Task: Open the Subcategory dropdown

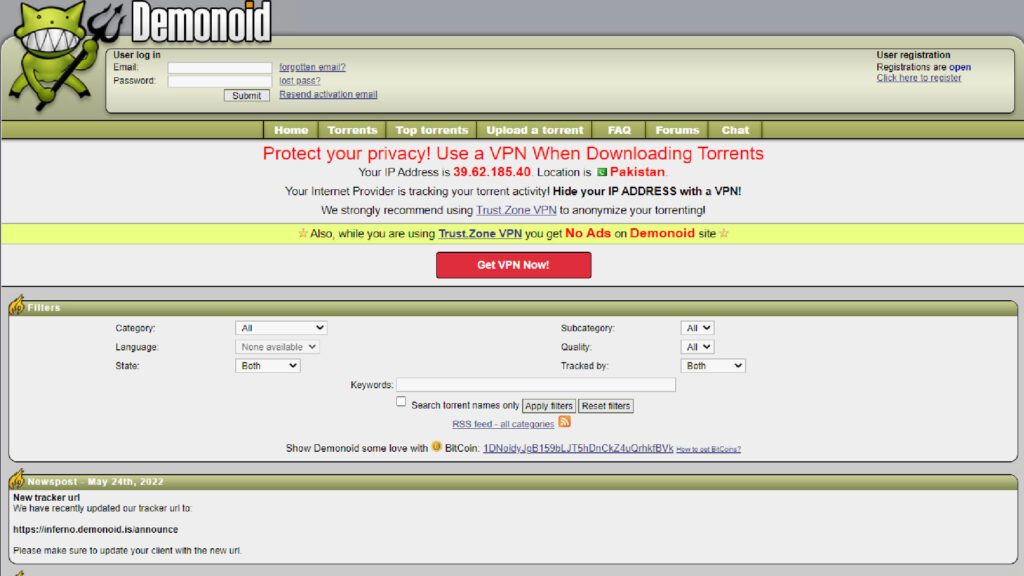Action: [697, 328]
